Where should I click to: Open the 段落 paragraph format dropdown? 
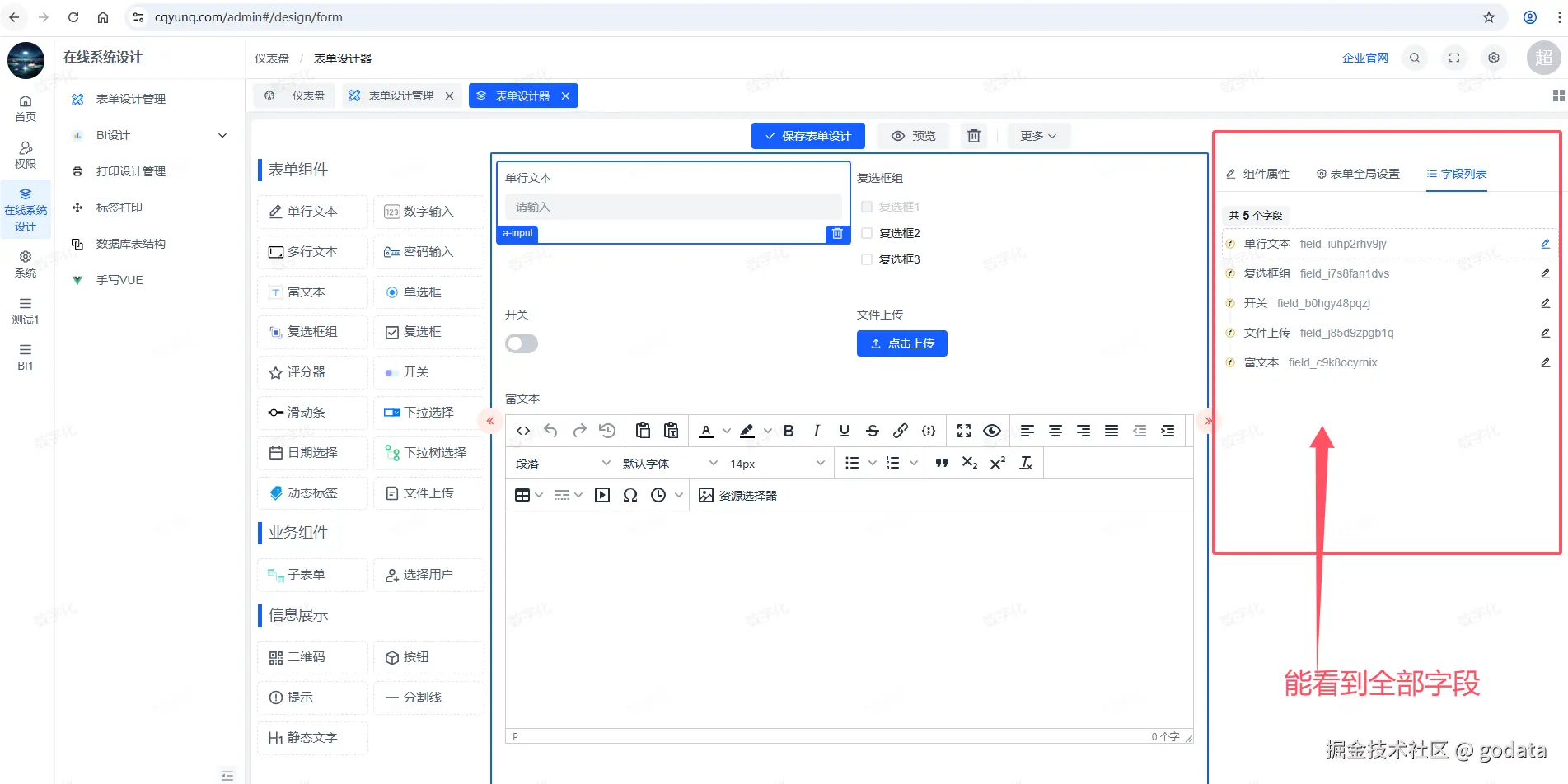point(564,464)
